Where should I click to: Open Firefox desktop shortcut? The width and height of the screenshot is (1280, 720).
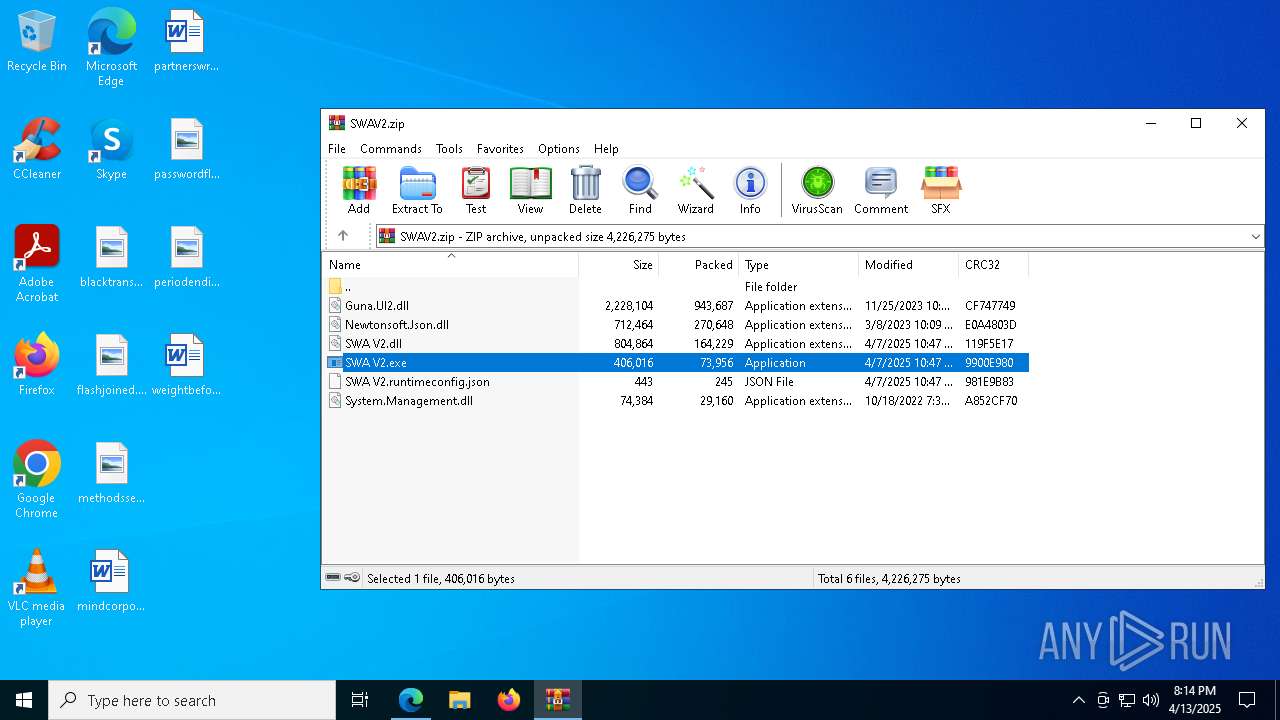click(37, 365)
